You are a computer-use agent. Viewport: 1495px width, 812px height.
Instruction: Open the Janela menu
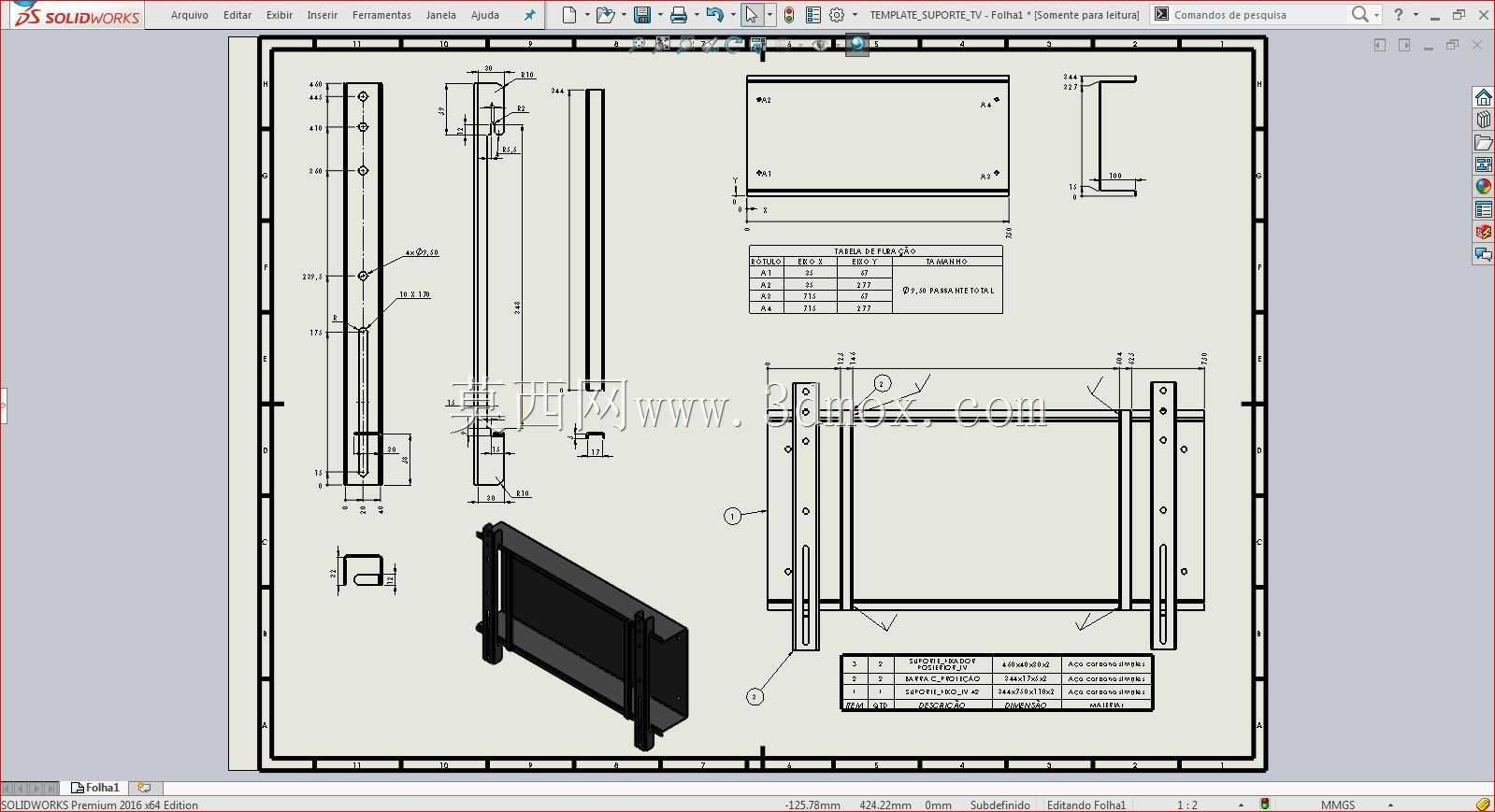click(x=441, y=15)
